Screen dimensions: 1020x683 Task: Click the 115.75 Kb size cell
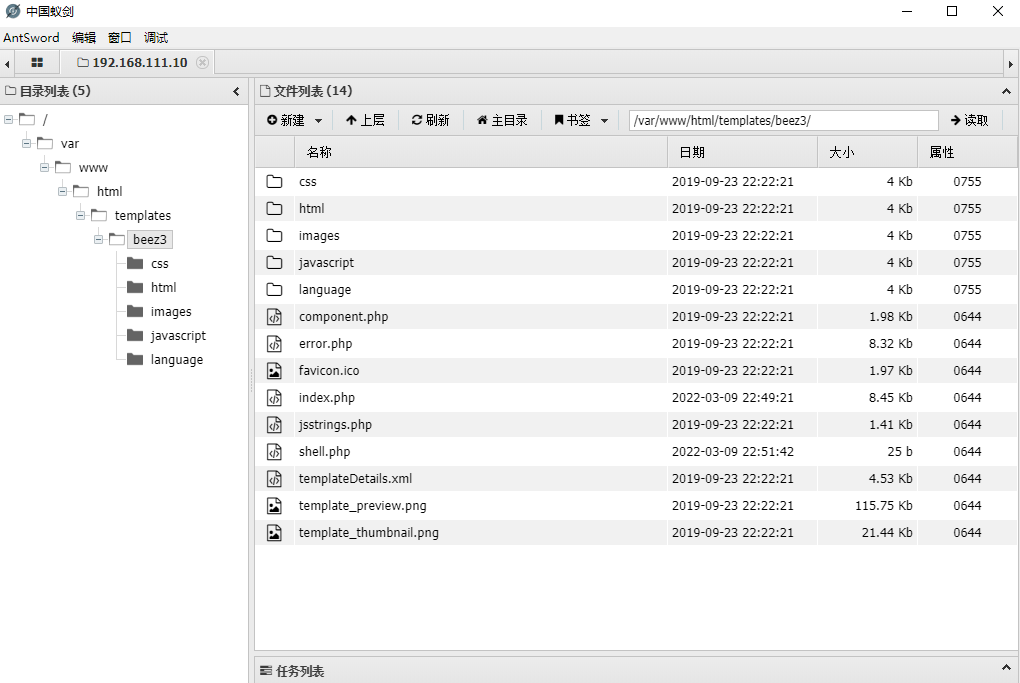[883, 505]
